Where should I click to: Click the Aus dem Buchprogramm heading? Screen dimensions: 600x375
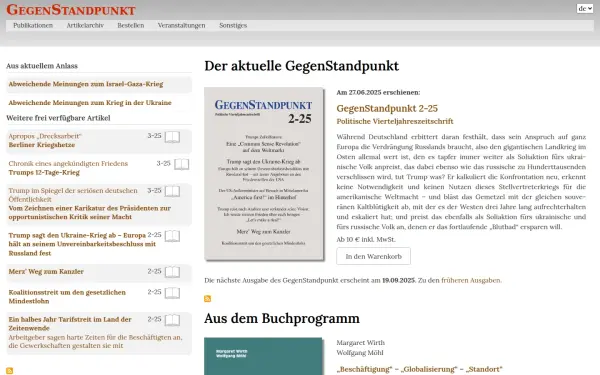(x=282, y=318)
